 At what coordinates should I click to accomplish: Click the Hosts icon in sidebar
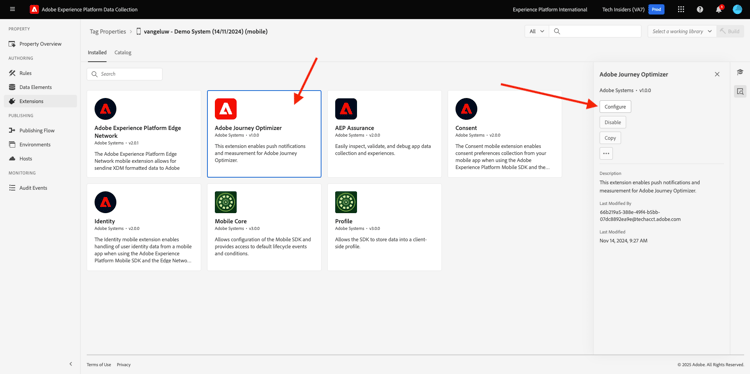(x=12, y=158)
